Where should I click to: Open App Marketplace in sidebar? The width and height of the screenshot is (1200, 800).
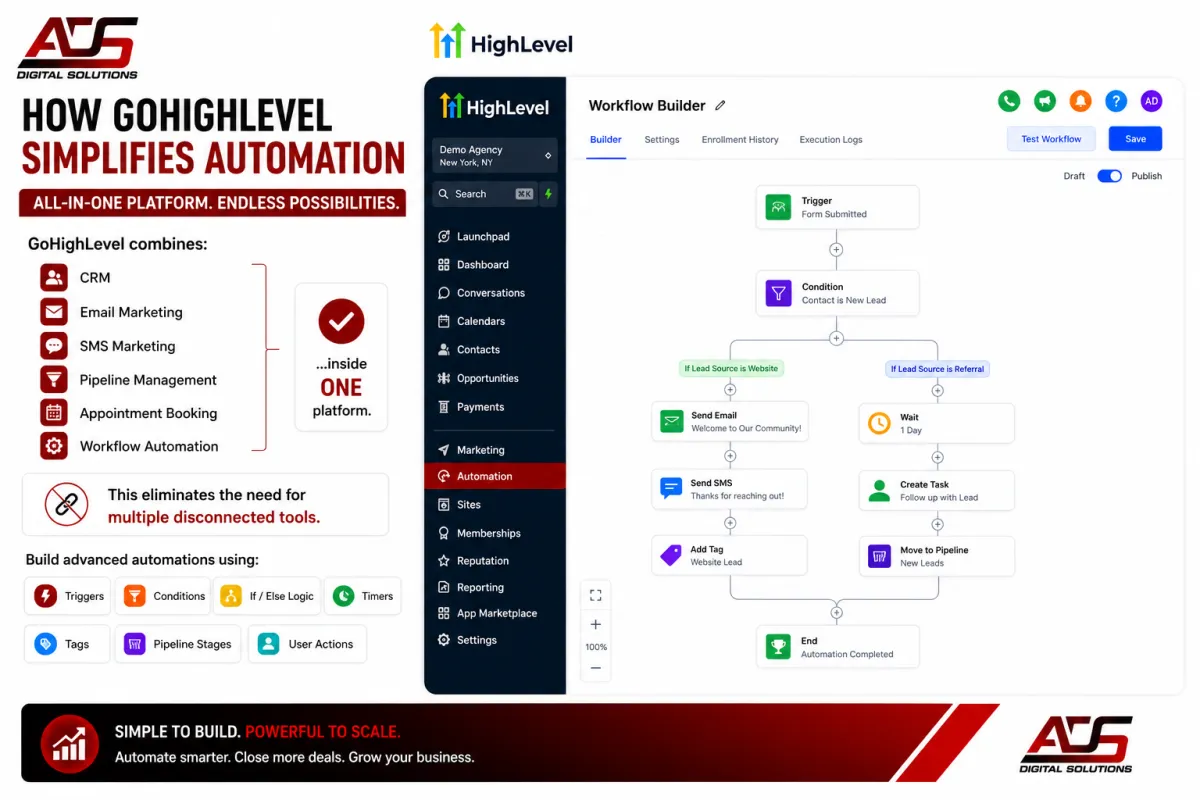coord(495,613)
